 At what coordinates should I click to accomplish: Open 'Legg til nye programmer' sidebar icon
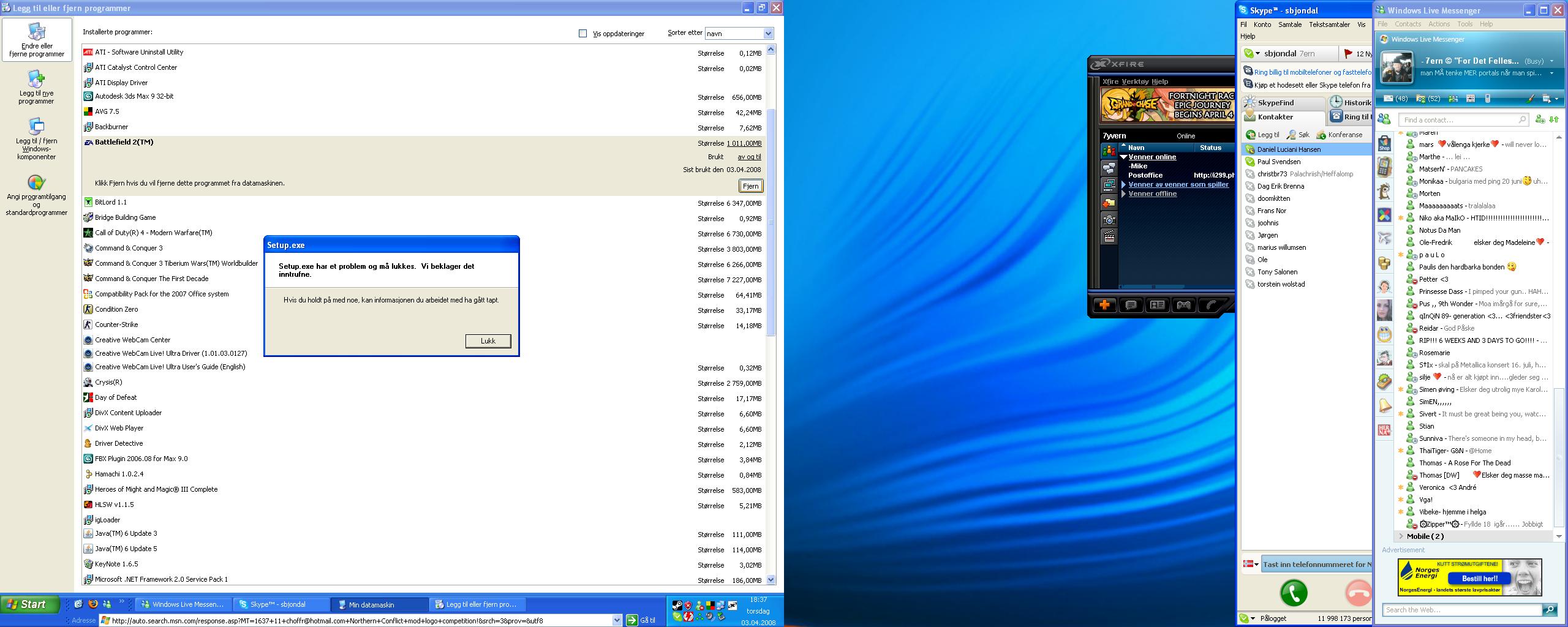point(36,87)
